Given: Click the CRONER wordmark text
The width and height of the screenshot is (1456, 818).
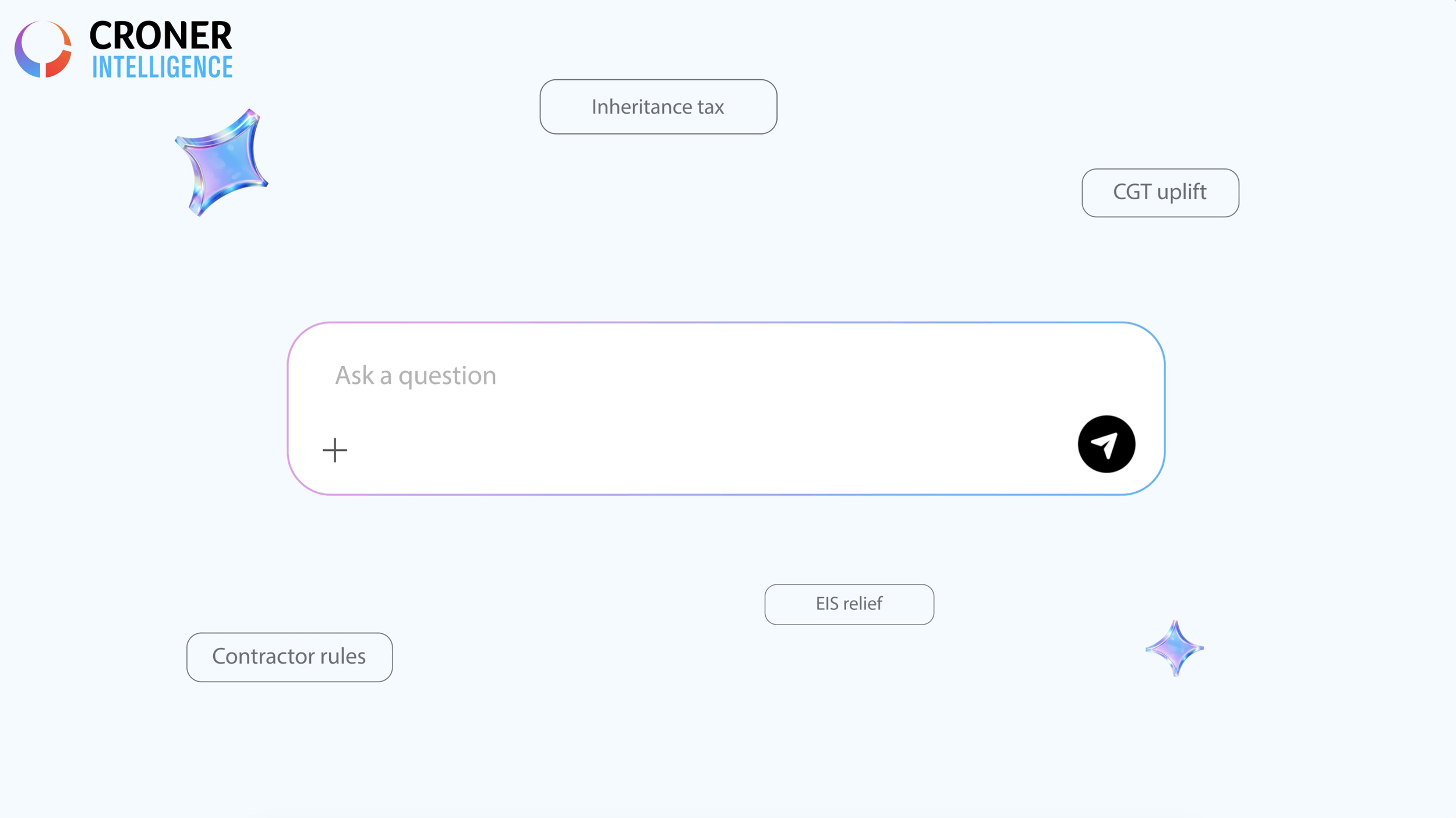Looking at the screenshot, I should (161, 36).
